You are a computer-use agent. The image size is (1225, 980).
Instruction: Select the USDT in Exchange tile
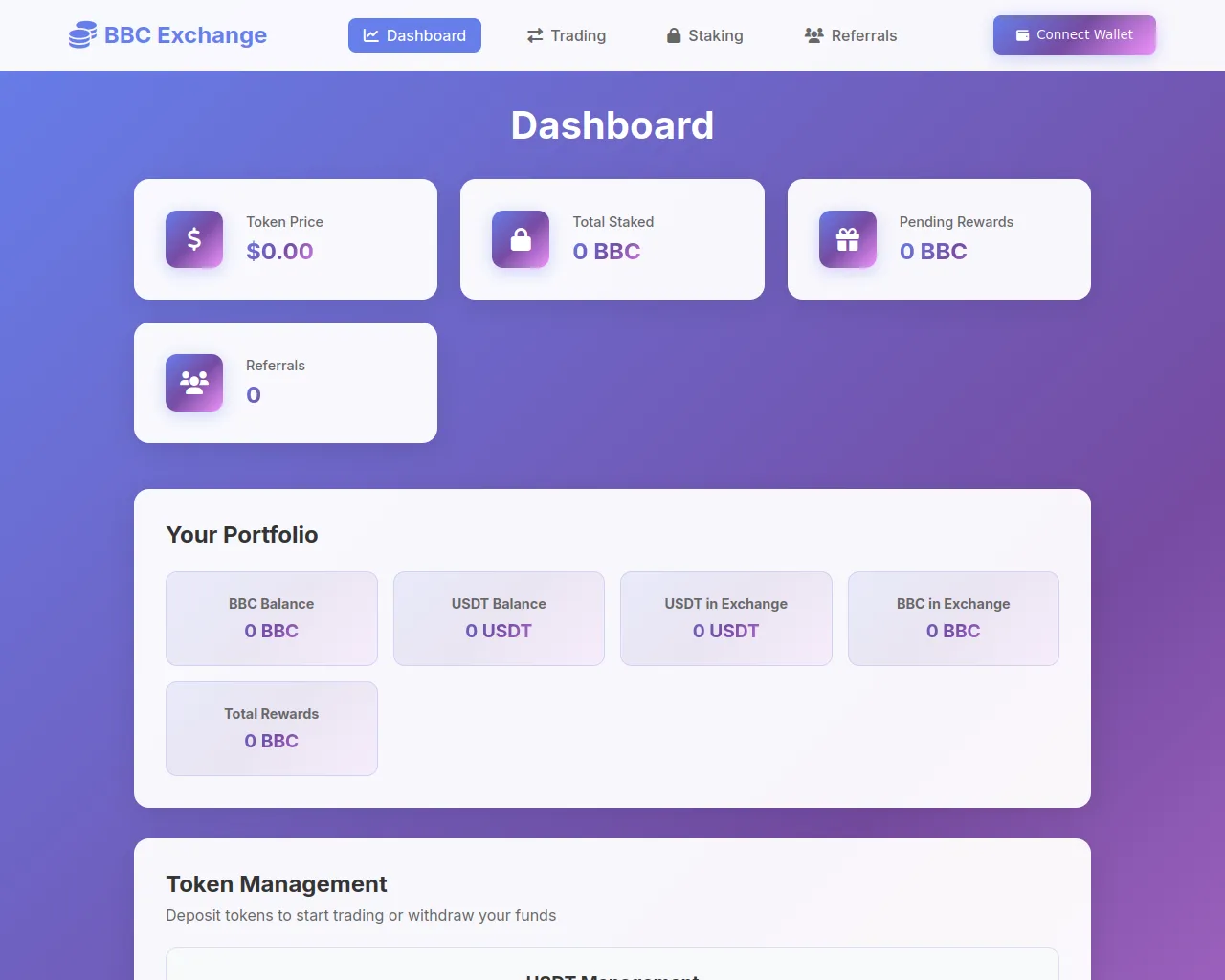726,618
